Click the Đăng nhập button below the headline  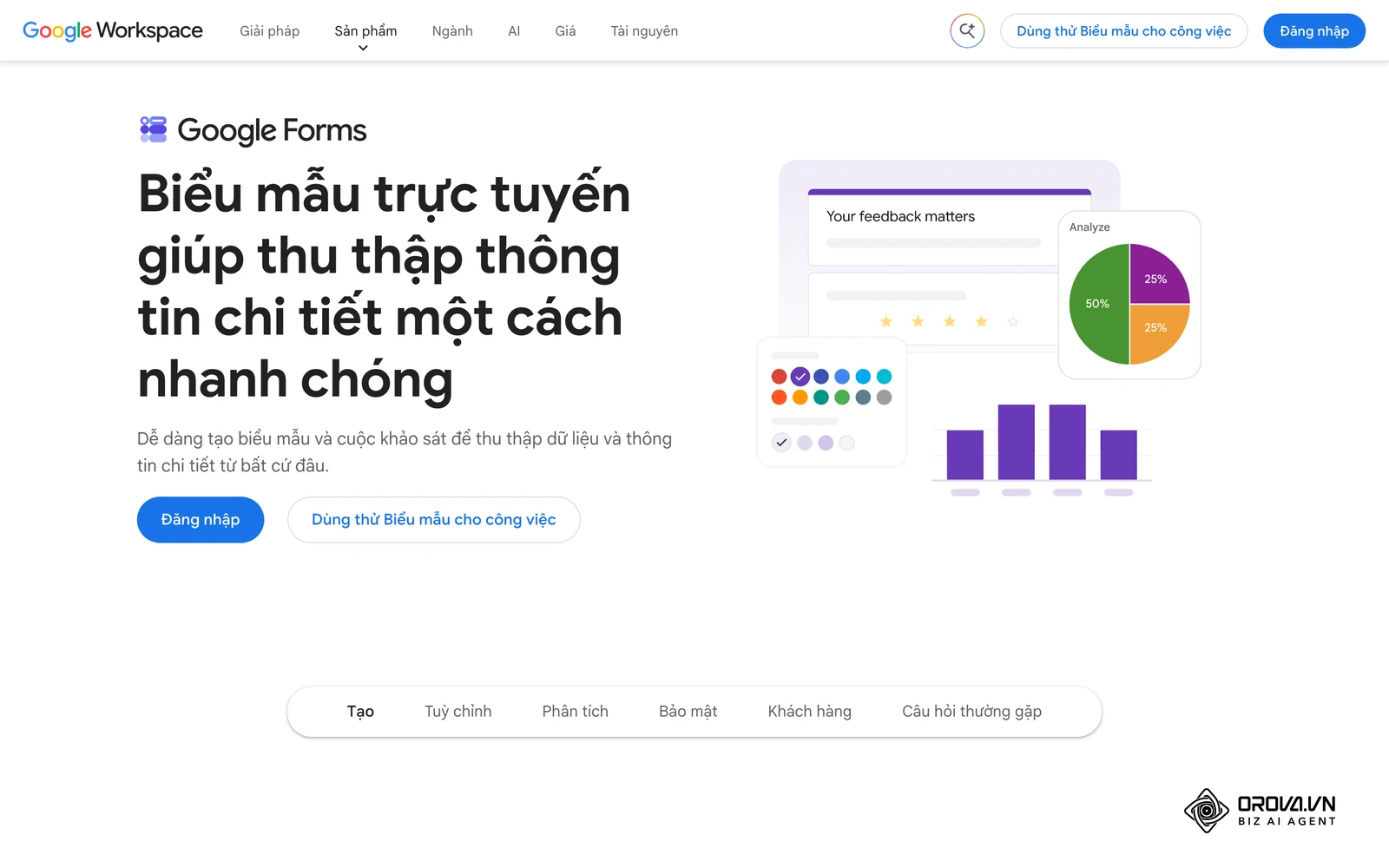(201, 520)
